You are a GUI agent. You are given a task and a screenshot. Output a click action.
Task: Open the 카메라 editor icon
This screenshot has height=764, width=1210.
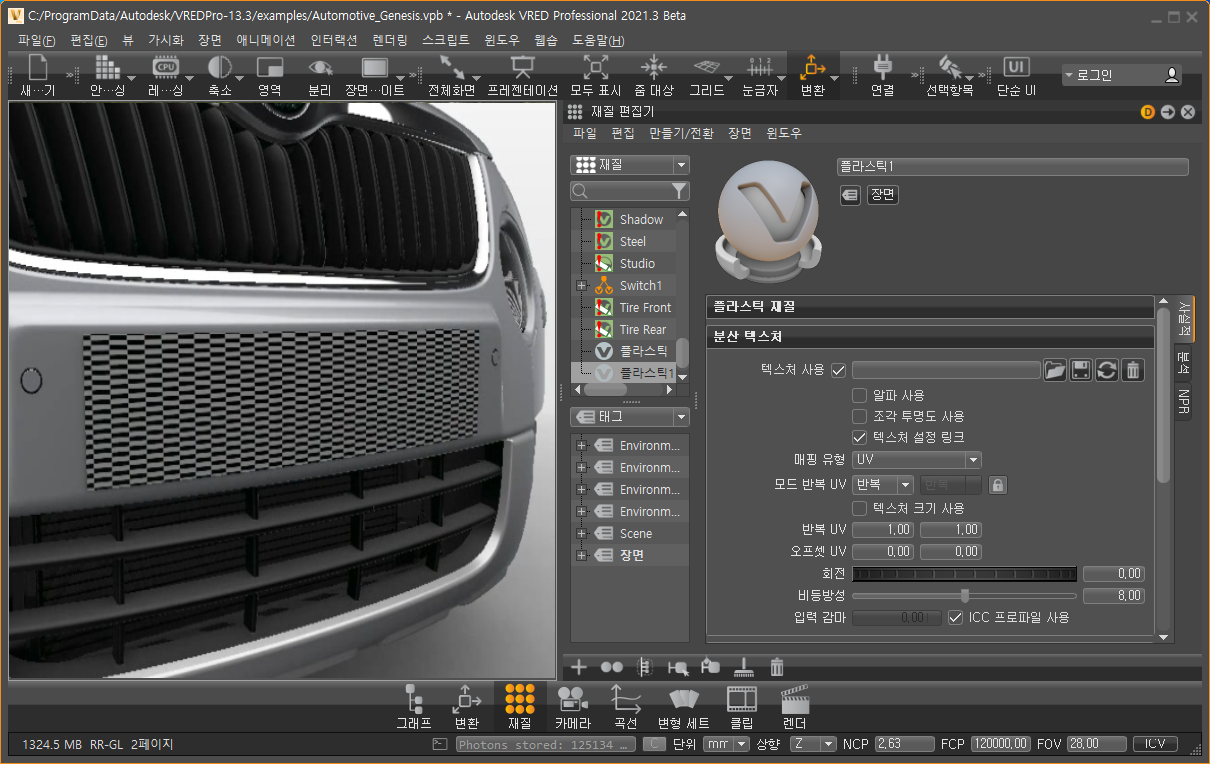572,706
